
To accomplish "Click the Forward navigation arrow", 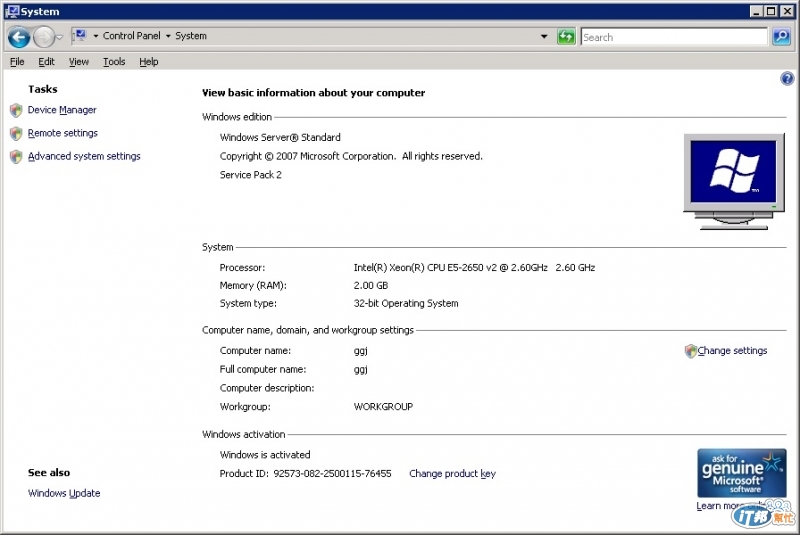I will click(x=44, y=37).
